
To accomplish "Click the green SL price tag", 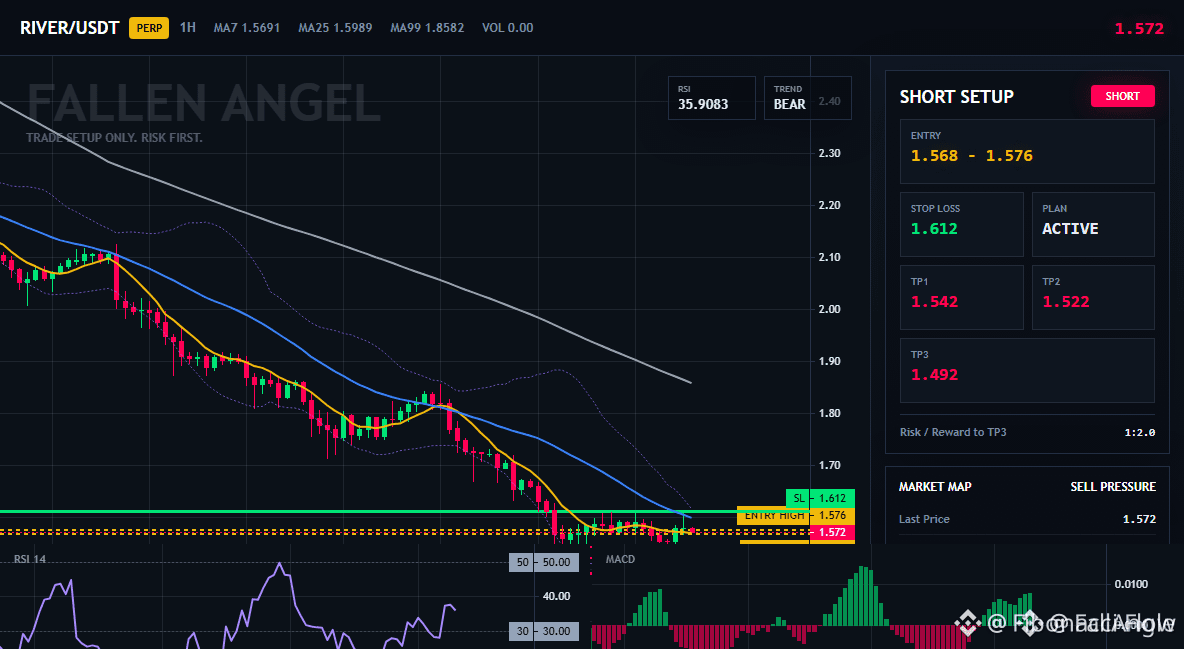I will 820,498.
